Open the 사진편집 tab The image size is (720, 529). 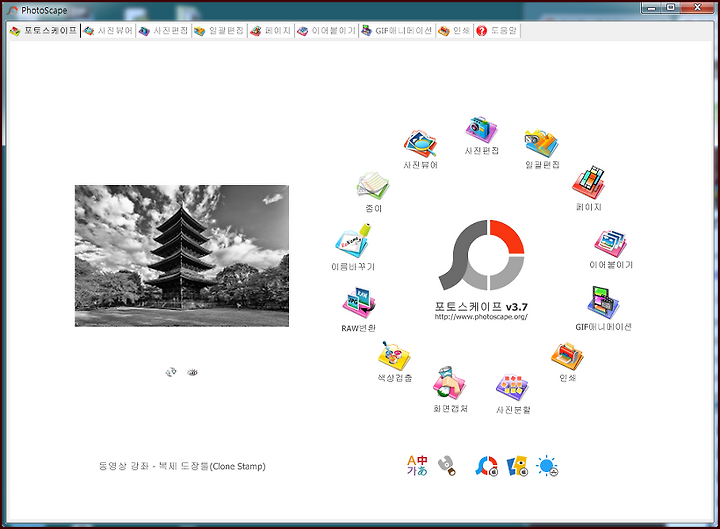(x=163, y=31)
